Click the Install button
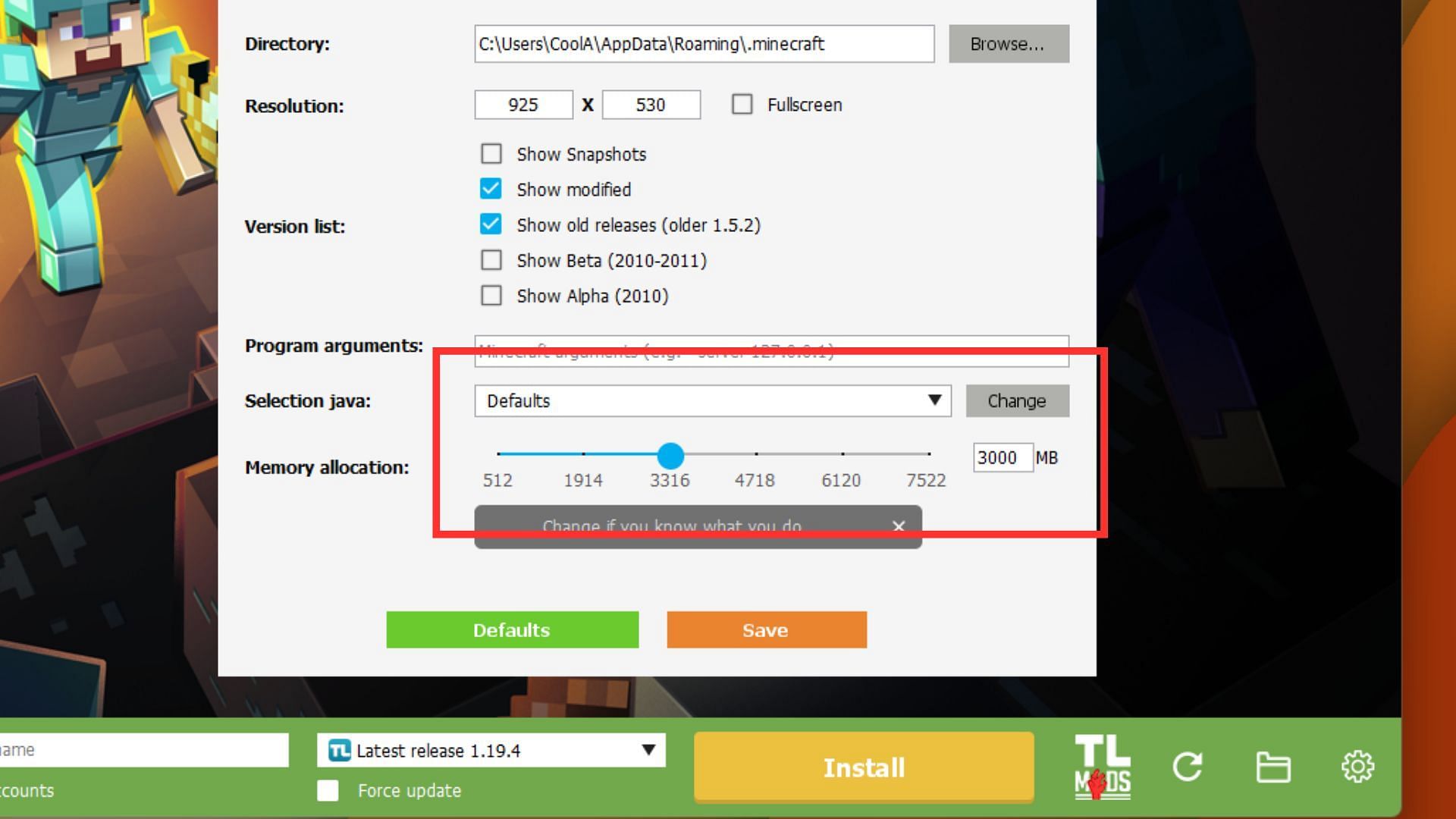 (x=864, y=768)
